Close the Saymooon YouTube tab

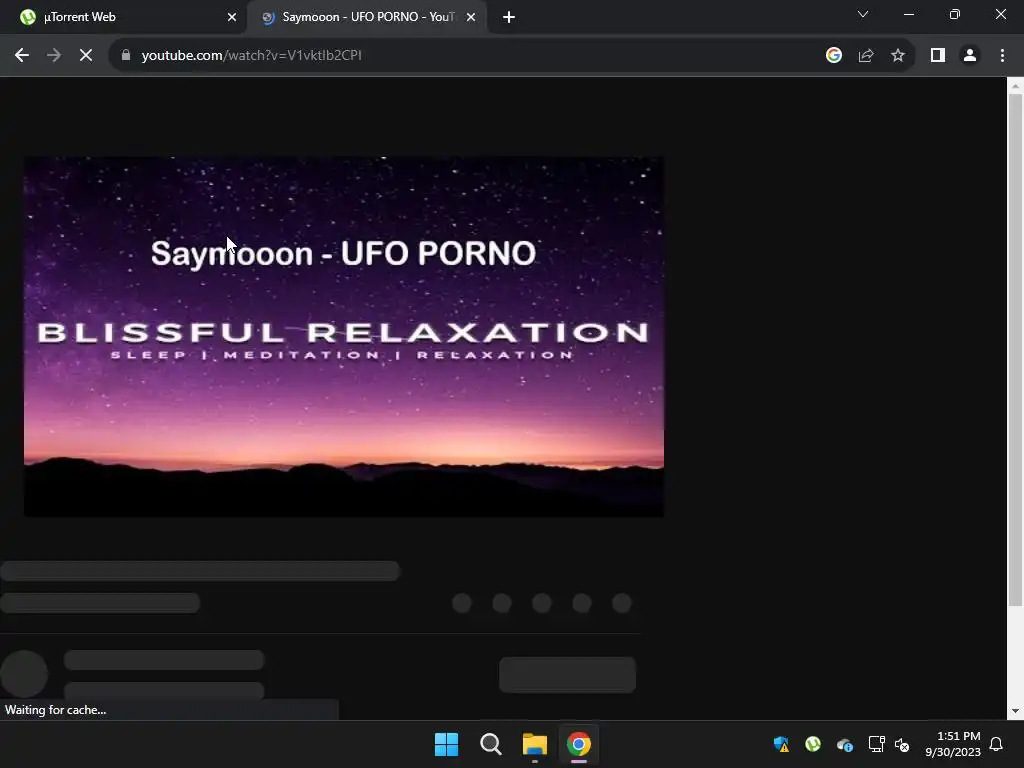tap(471, 17)
